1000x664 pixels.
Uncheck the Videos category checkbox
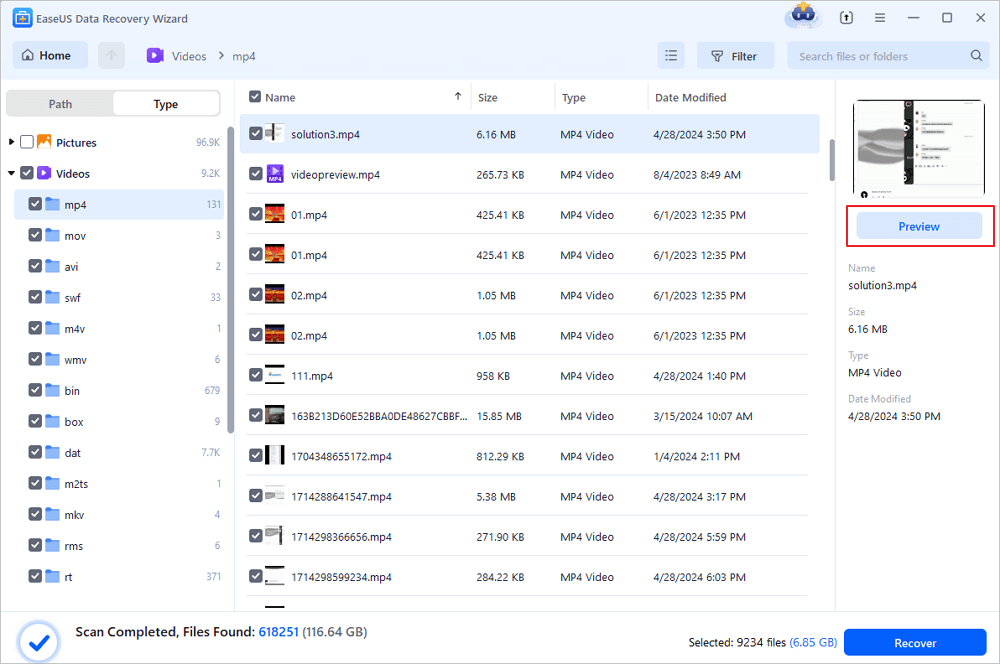click(x=27, y=173)
